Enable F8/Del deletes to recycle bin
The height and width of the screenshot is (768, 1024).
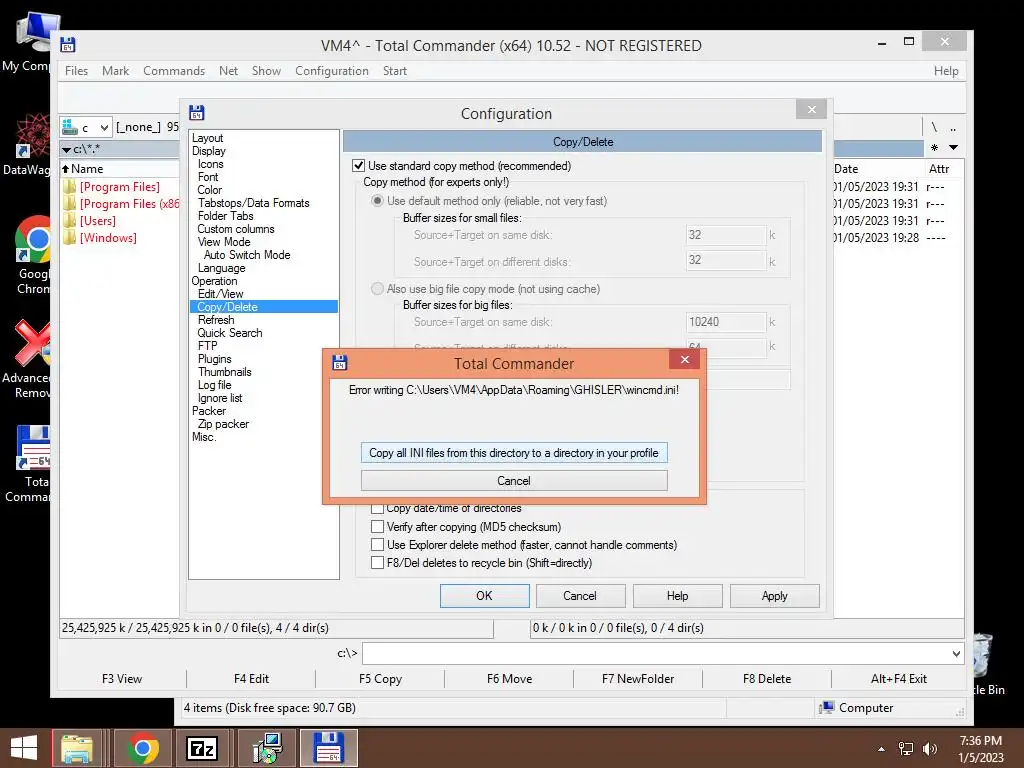click(377, 563)
